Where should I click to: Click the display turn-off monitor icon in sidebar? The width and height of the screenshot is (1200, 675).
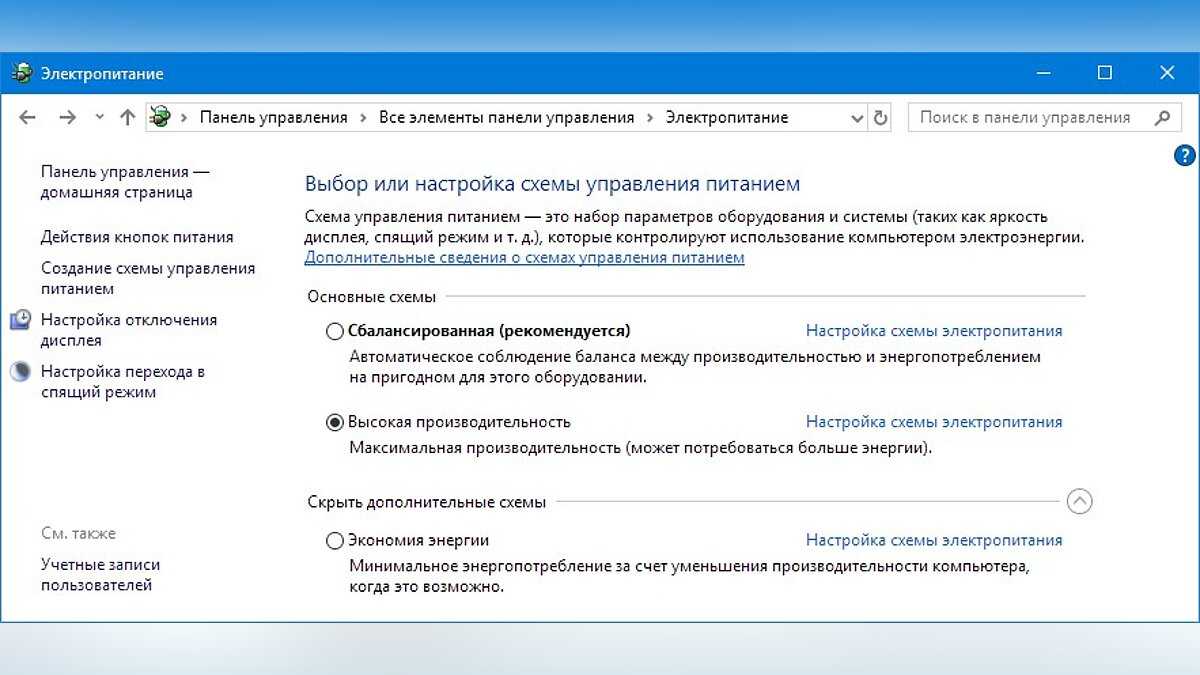pos(21,320)
